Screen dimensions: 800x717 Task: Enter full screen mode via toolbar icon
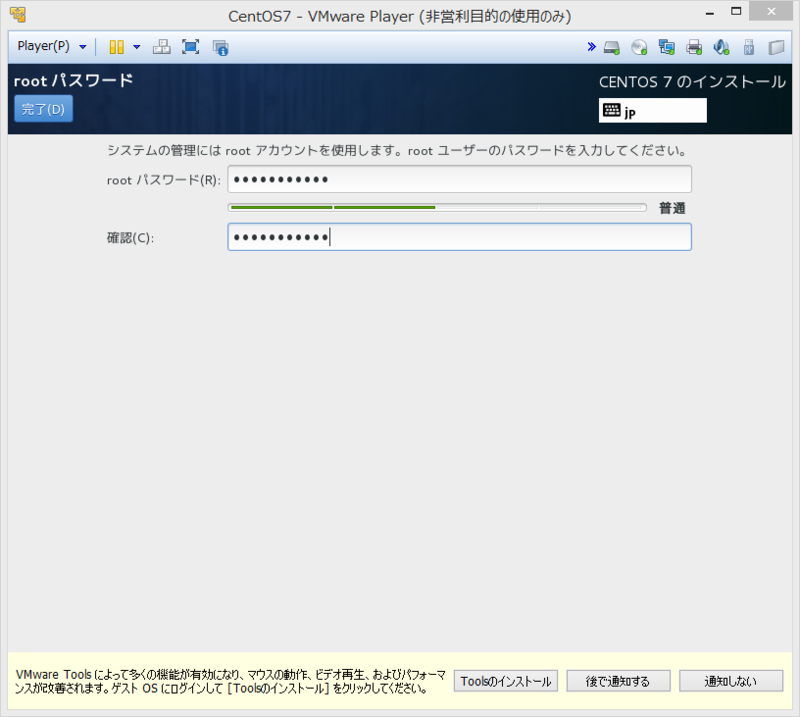point(190,46)
